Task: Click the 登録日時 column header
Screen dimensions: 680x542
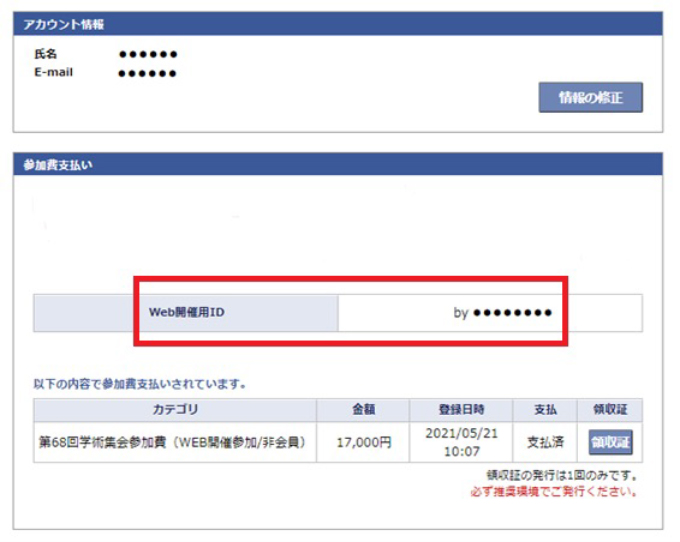Action: pyautogui.click(x=460, y=410)
